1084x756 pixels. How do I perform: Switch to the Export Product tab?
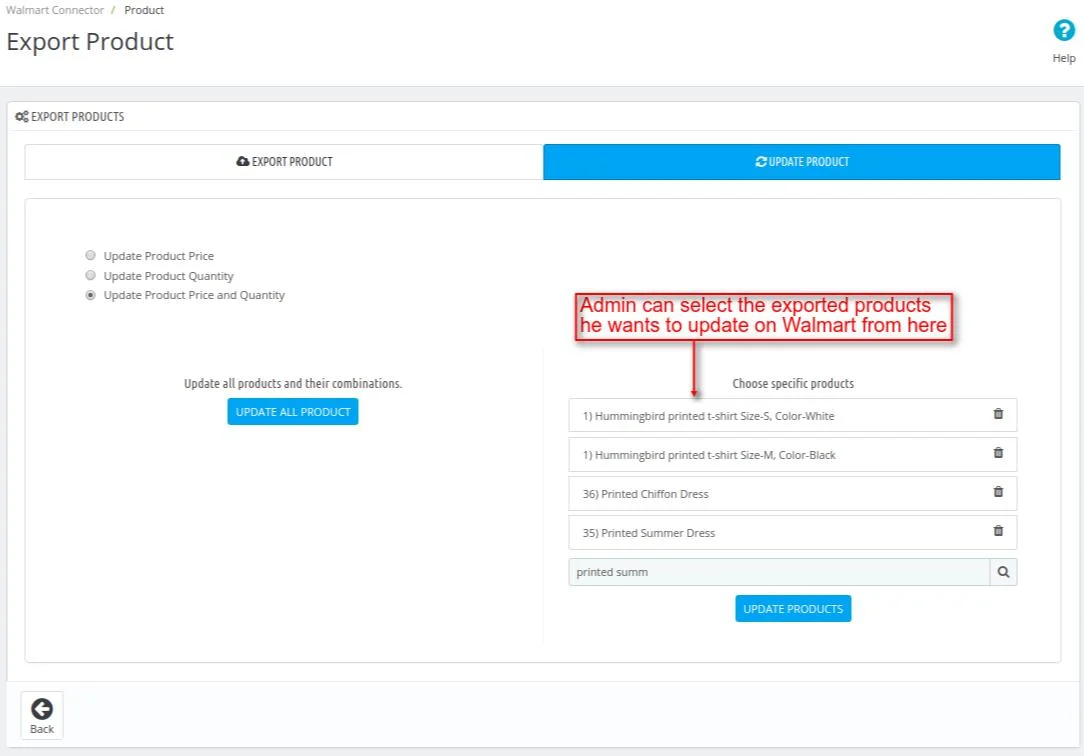(284, 162)
